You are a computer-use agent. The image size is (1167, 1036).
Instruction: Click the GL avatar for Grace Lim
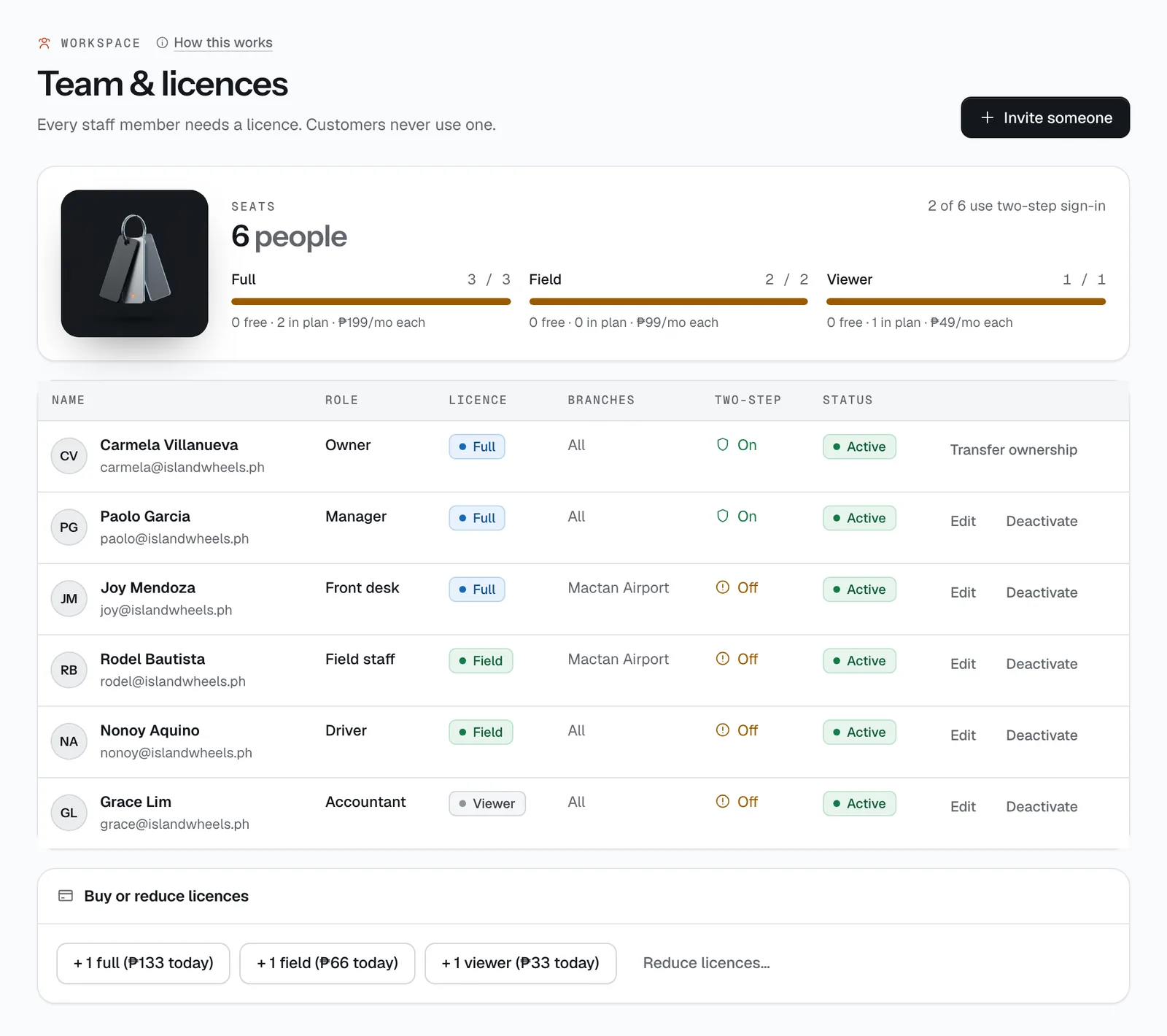(x=69, y=813)
